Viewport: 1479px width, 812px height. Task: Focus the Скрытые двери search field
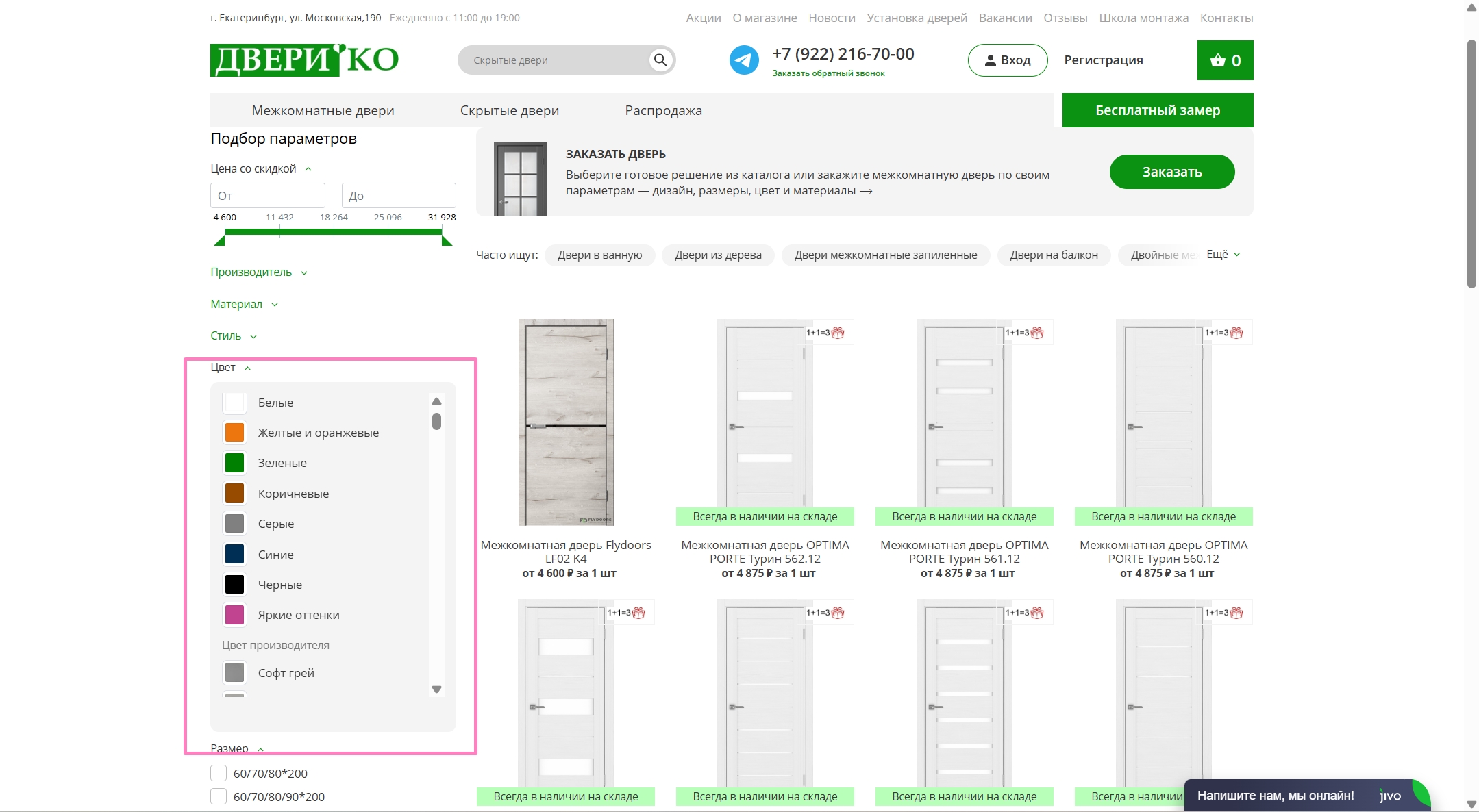point(555,60)
